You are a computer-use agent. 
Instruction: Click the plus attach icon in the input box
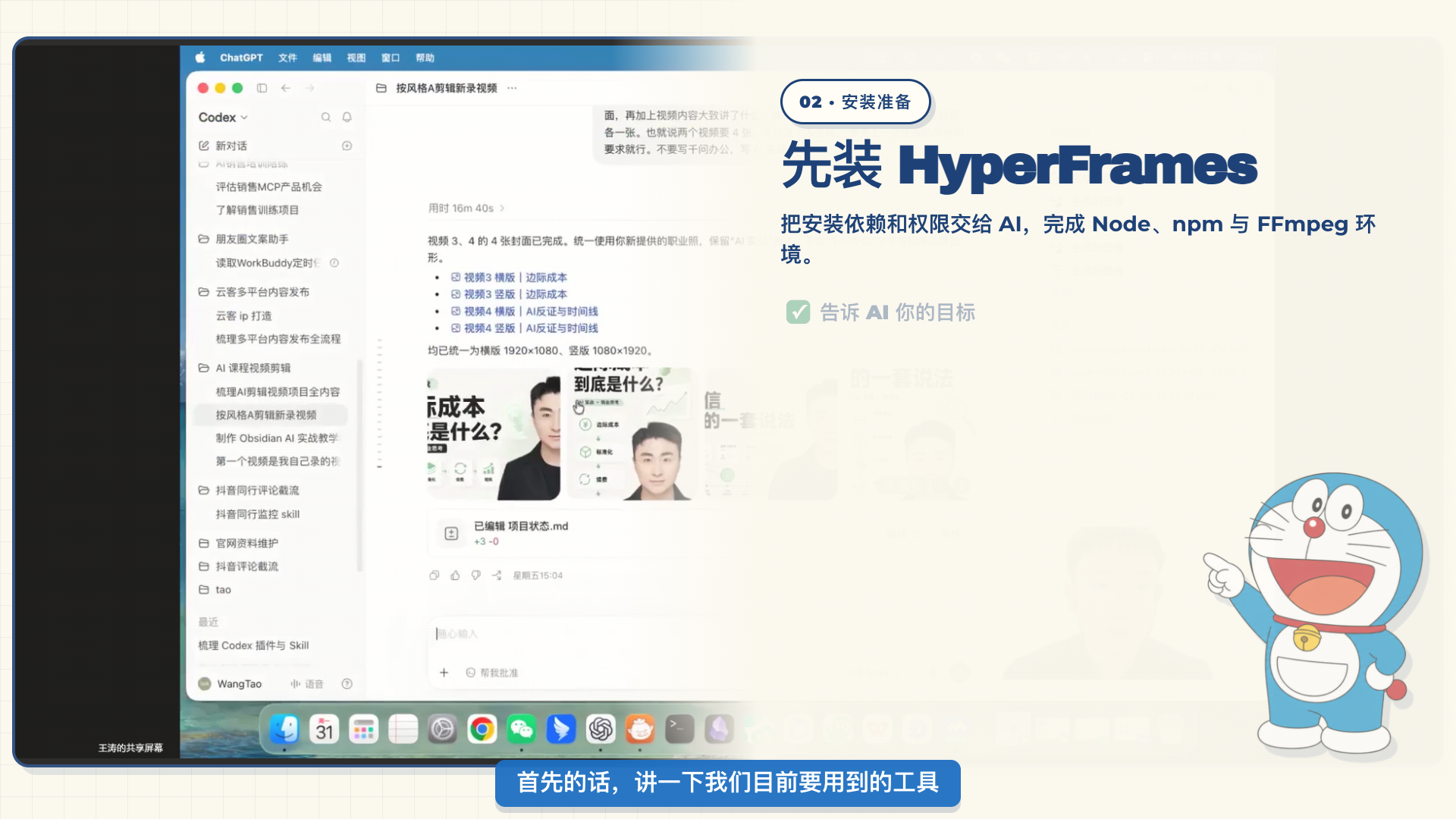coord(444,673)
